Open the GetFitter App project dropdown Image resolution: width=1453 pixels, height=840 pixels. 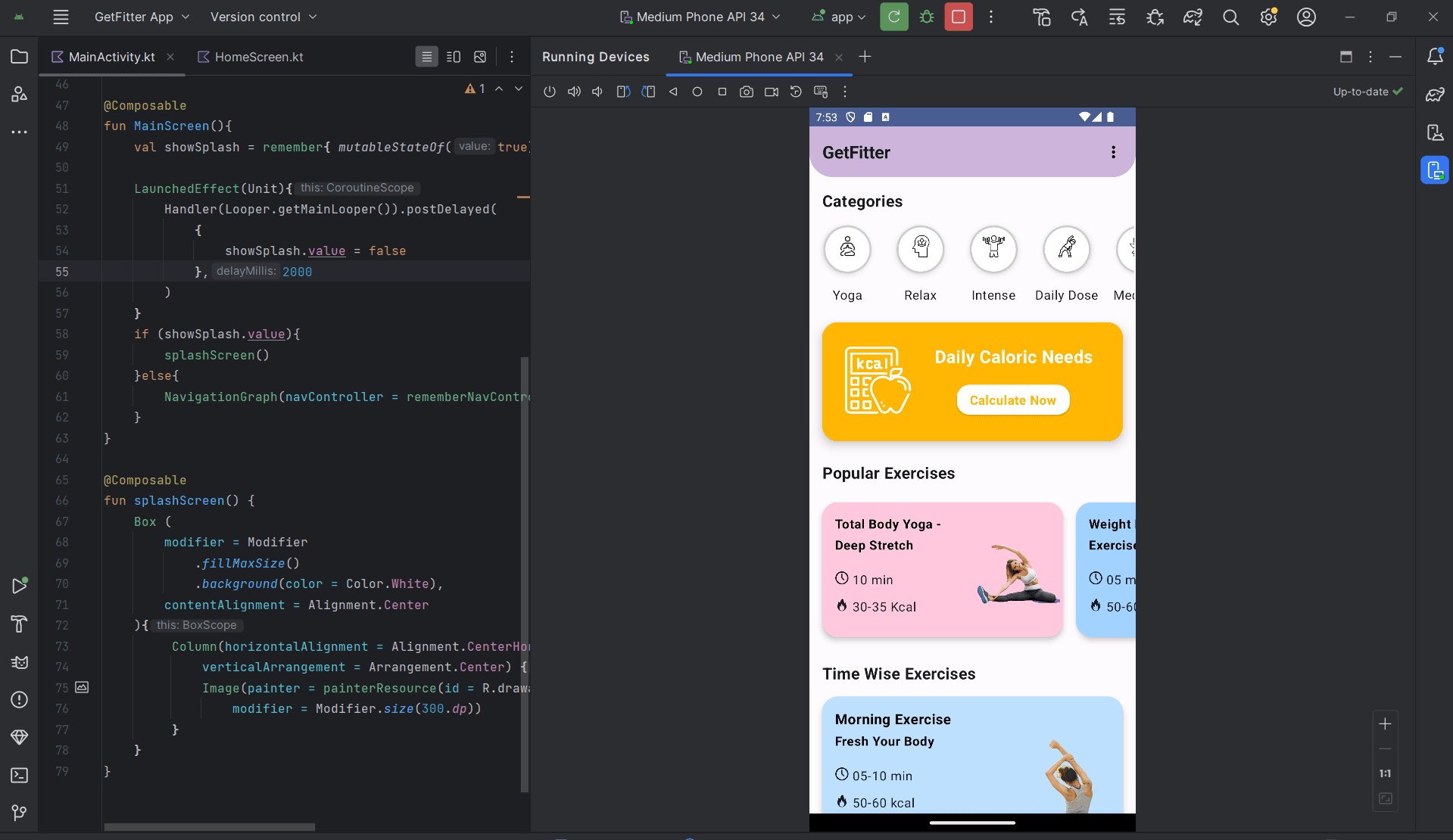pyautogui.click(x=142, y=17)
